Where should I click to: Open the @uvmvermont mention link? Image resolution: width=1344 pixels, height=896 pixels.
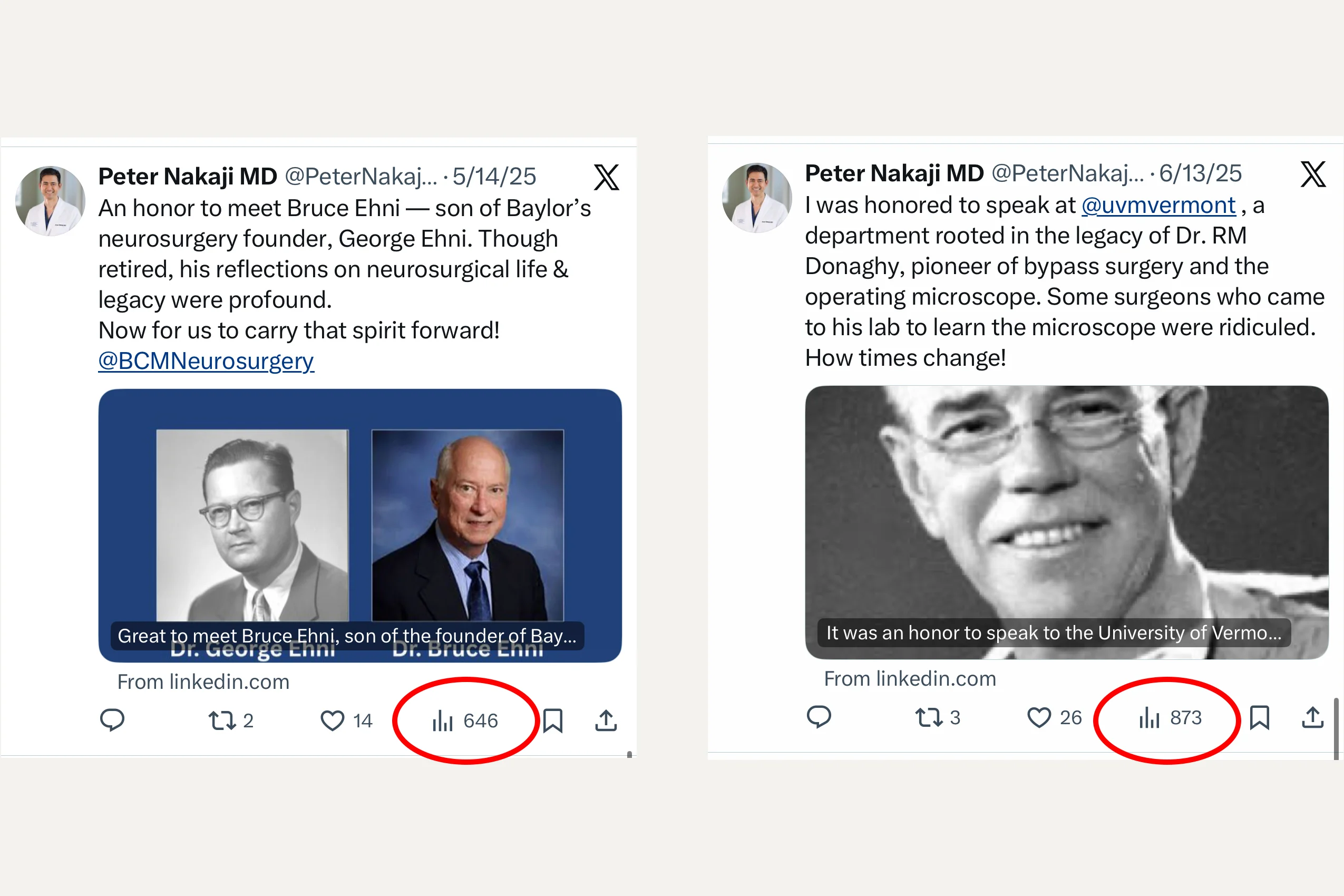[1158, 205]
